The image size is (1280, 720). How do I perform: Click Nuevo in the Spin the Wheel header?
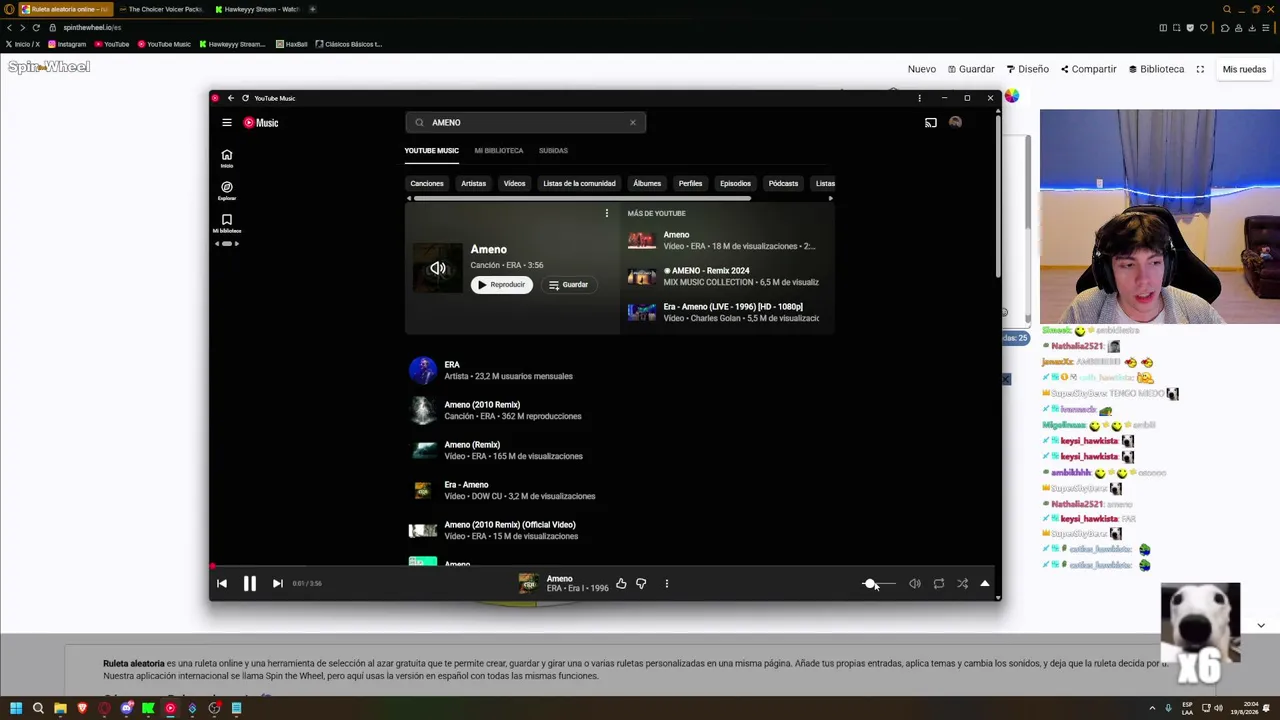[922, 70]
